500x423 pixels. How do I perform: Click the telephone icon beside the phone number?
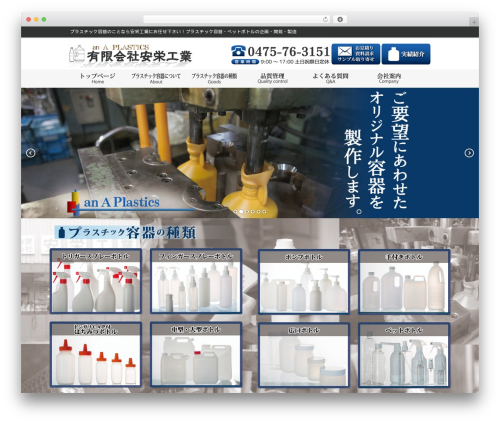(238, 51)
